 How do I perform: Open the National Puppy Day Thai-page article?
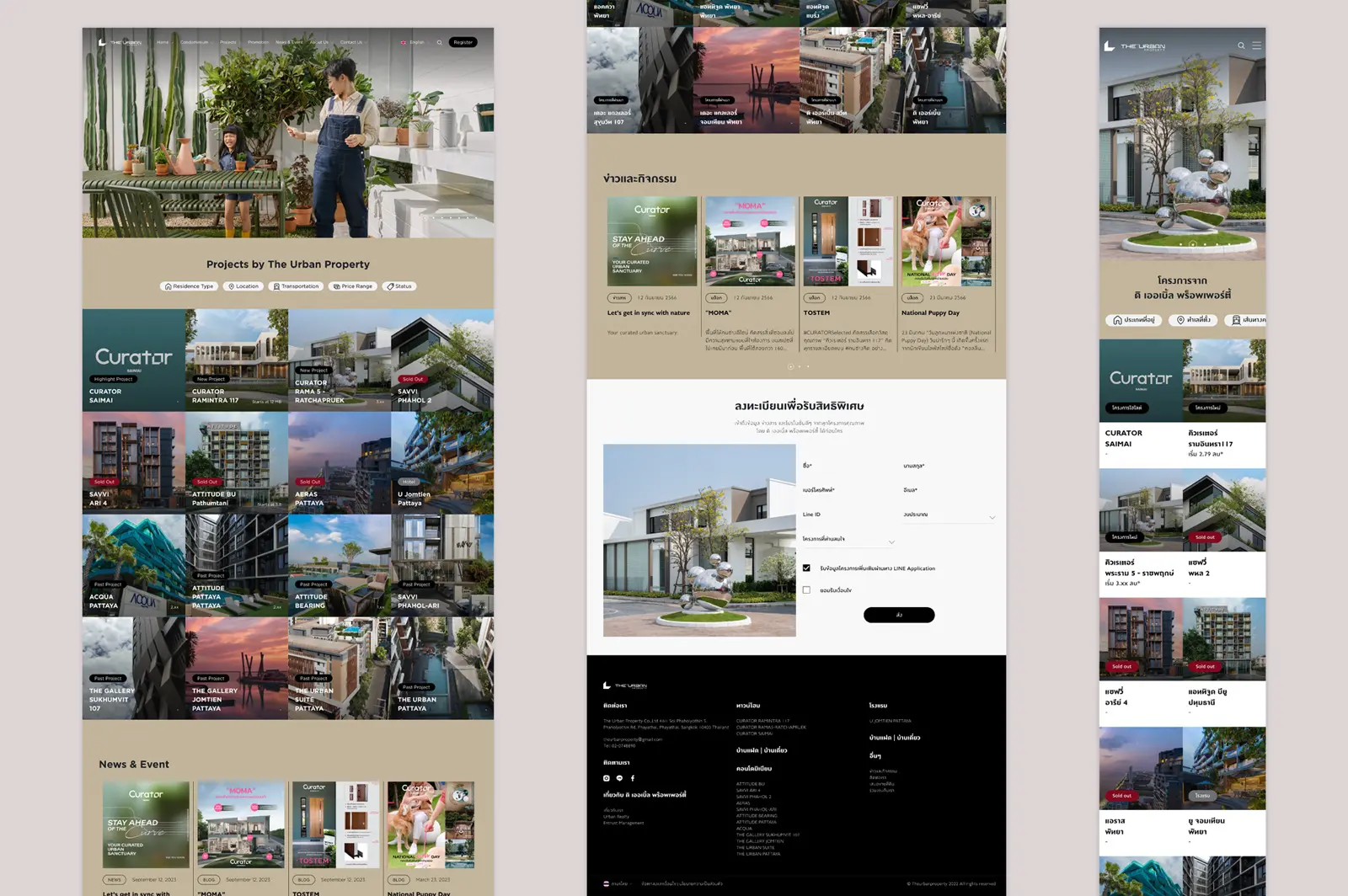point(947,275)
